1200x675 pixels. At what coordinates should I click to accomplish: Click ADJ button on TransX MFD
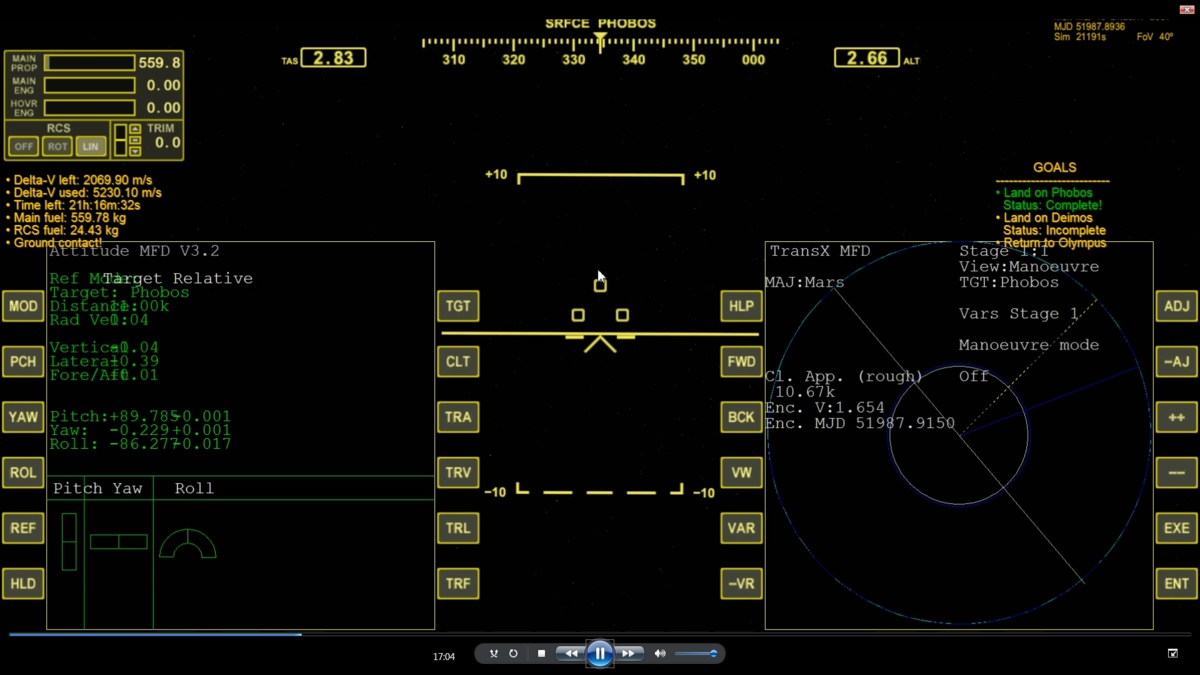coord(1176,306)
